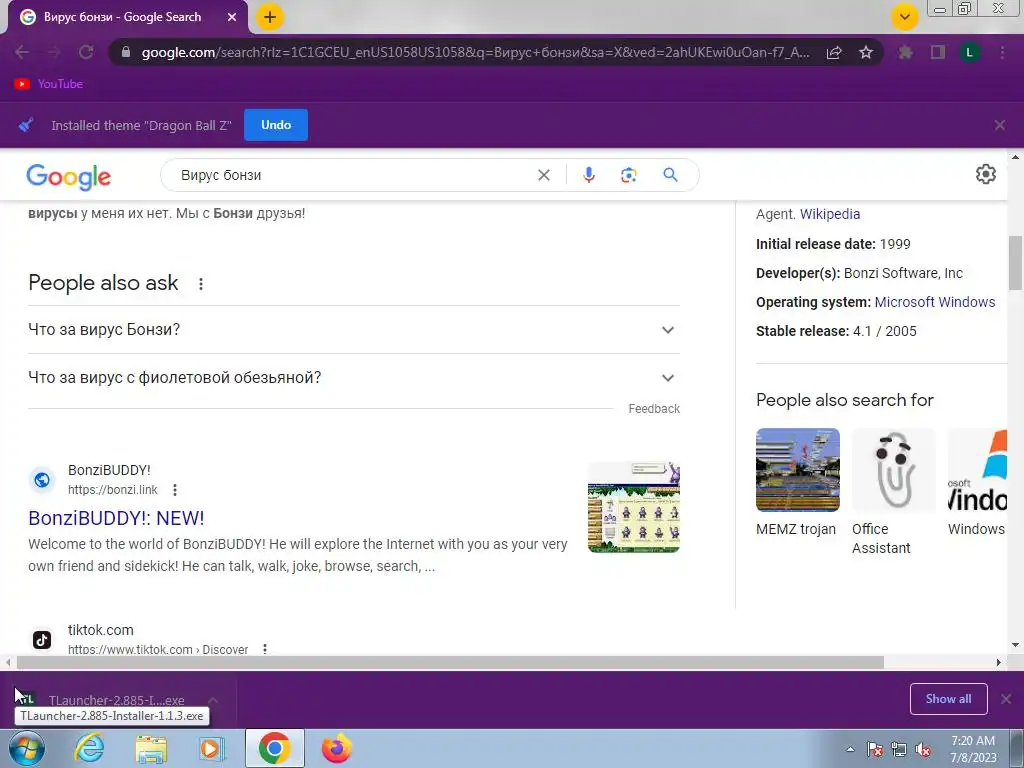The image size is (1024, 768).
Task: Open a new tab with plus button
Action: click(270, 17)
